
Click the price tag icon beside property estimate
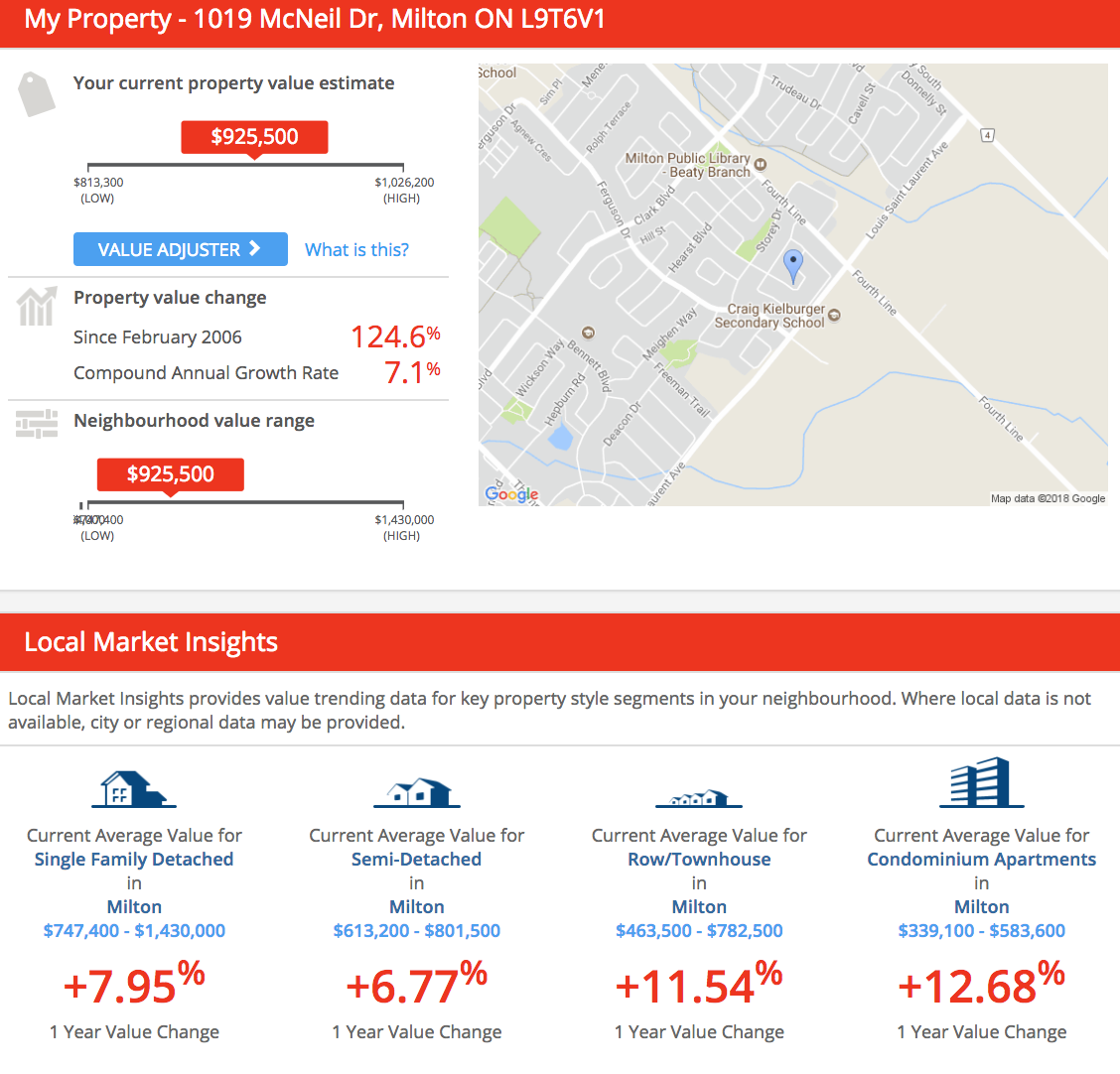coord(37,94)
